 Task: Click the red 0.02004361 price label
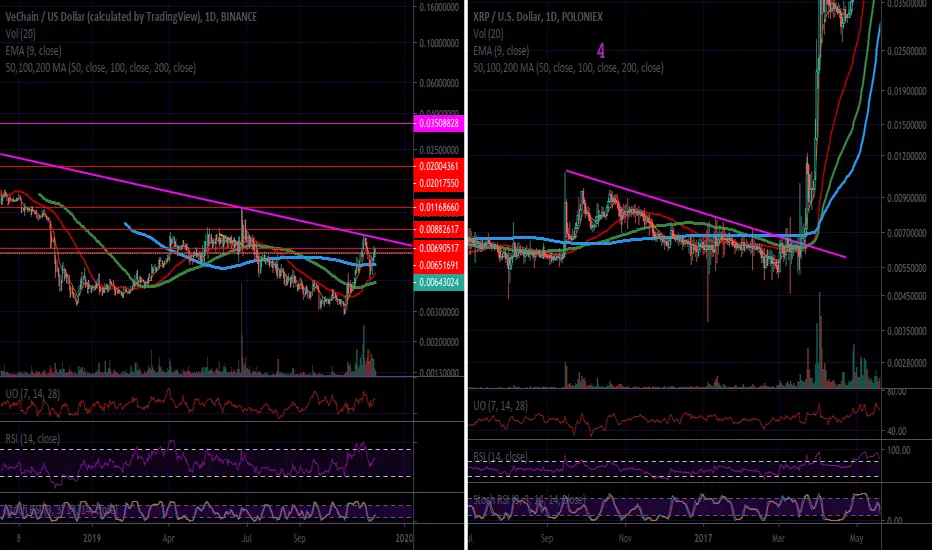coord(439,166)
